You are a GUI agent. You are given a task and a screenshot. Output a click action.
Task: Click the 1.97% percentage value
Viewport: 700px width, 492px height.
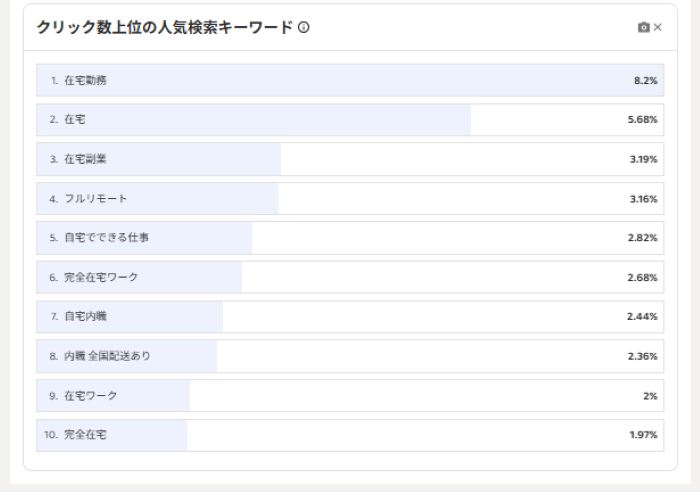tap(642, 435)
